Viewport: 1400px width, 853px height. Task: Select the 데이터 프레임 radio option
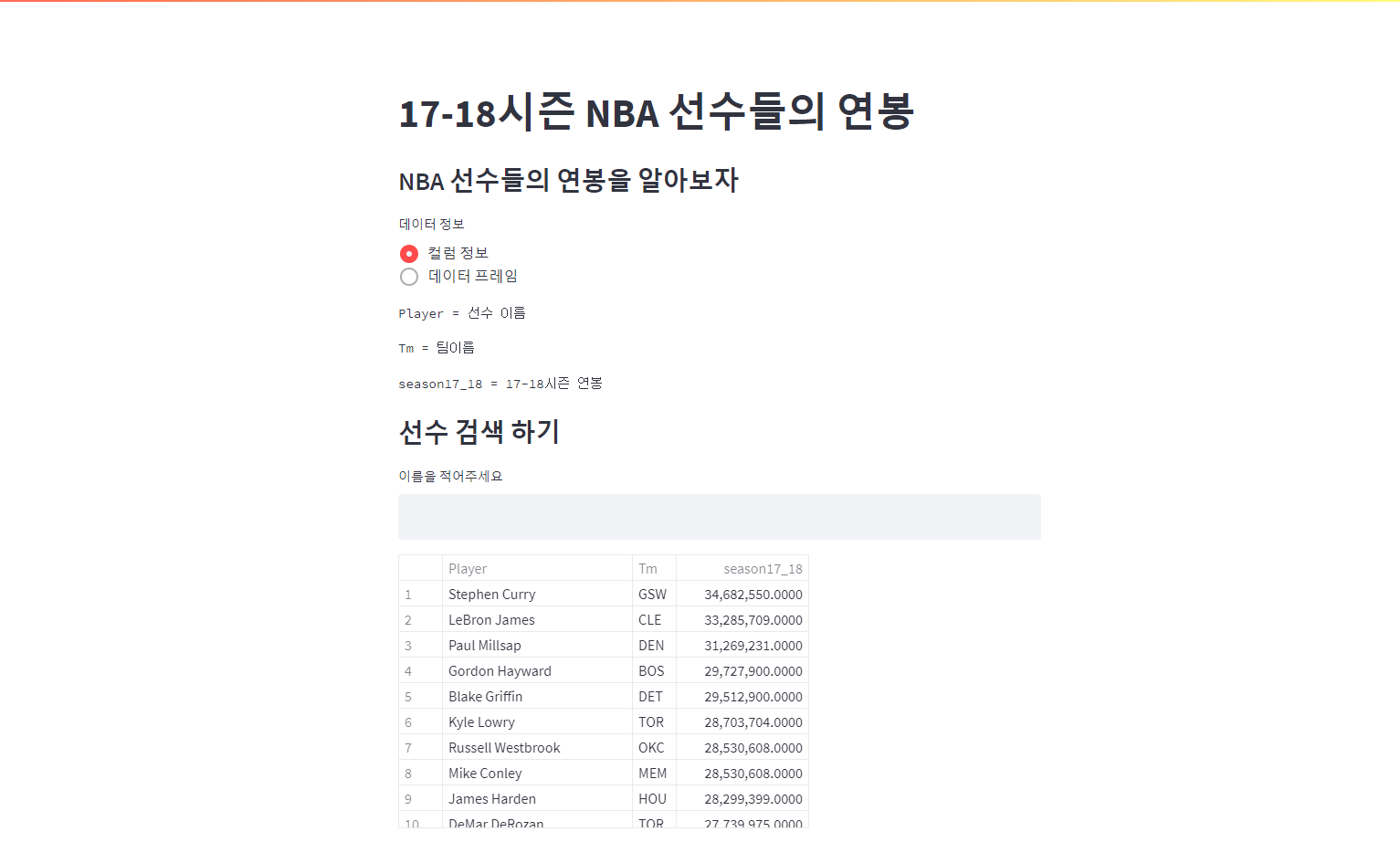pos(409,277)
